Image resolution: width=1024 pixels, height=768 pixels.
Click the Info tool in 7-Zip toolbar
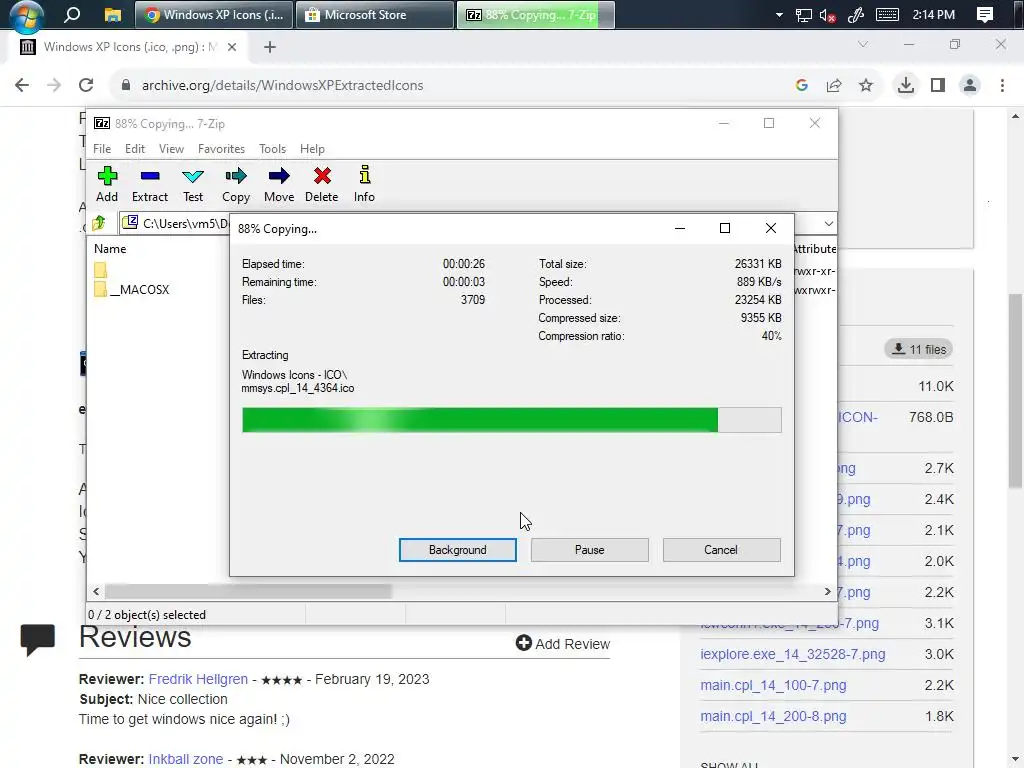click(x=364, y=184)
